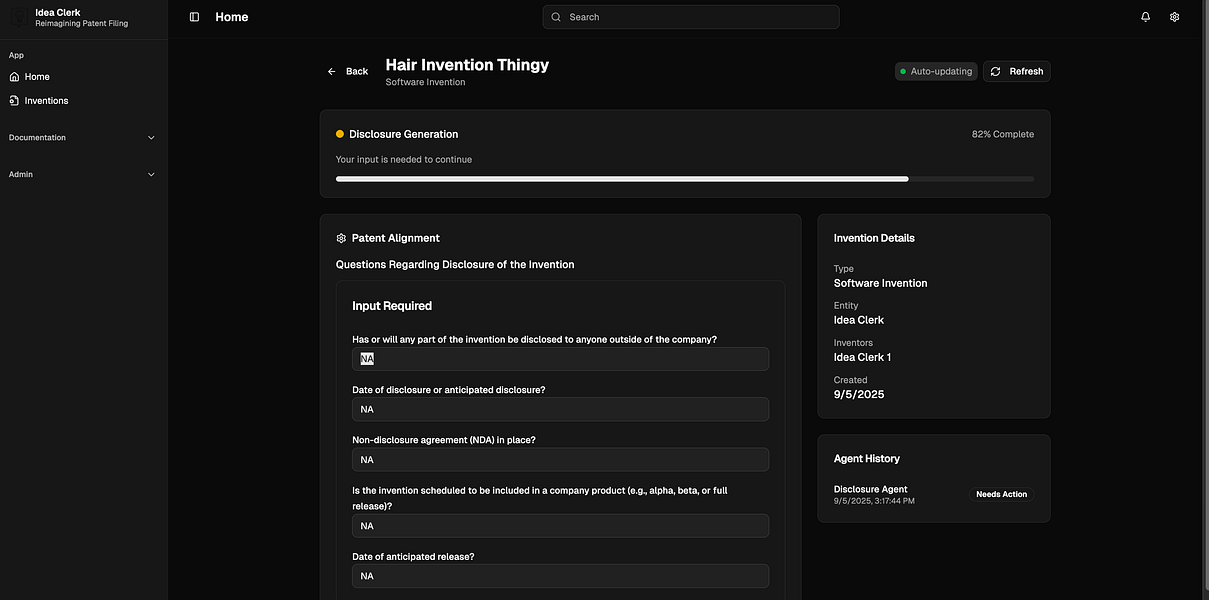This screenshot has height=600, width=1209.
Task: Click the Search field
Action: pos(691,17)
